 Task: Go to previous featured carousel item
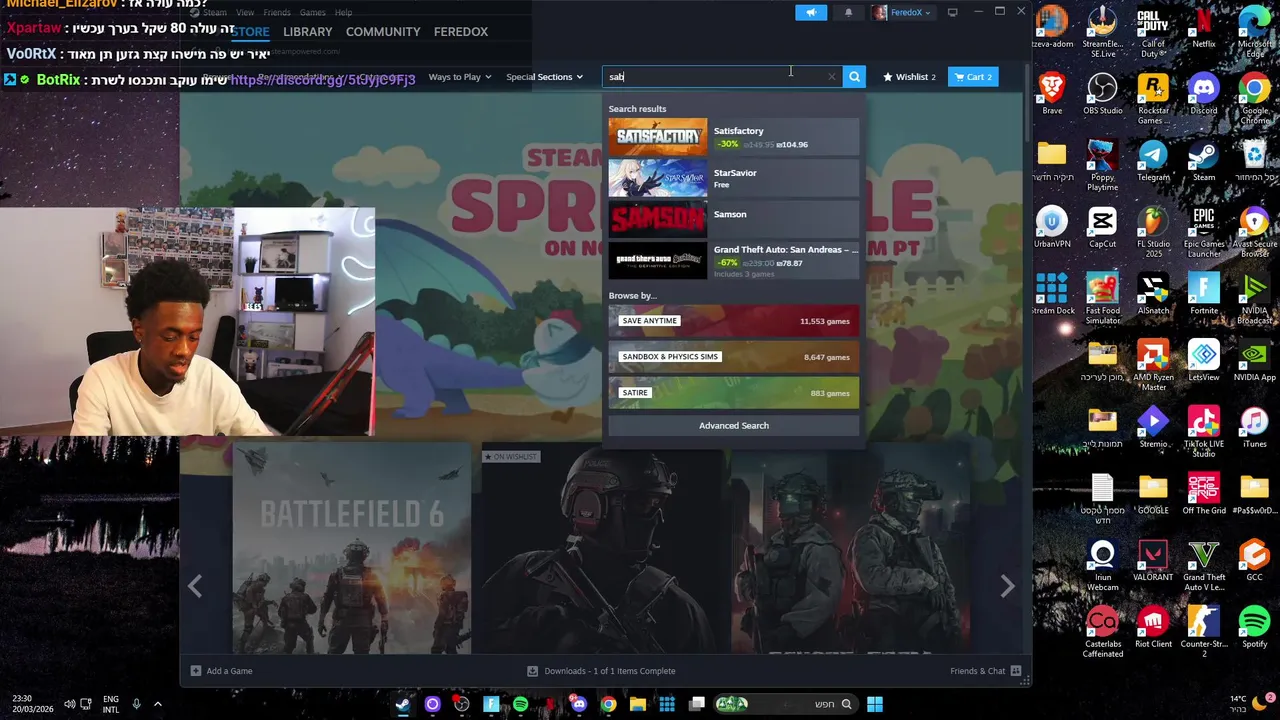195,586
